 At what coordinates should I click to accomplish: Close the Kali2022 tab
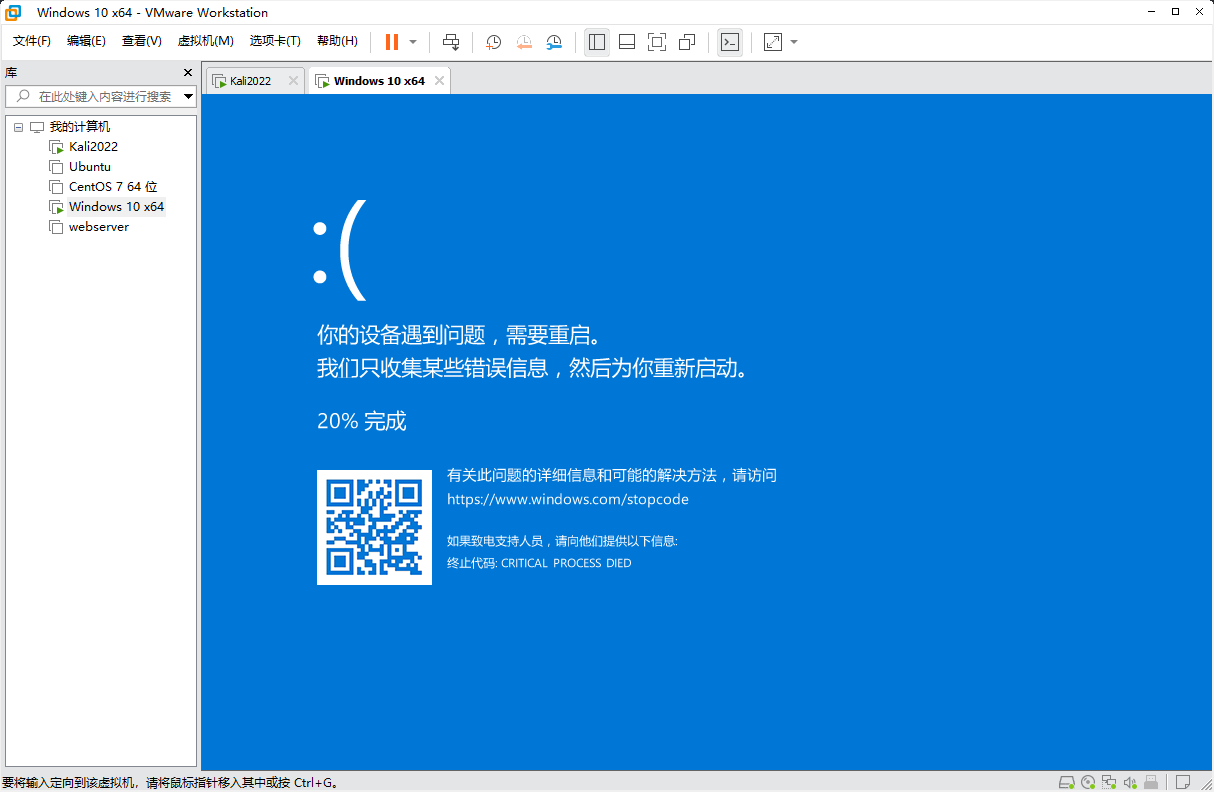pyautogui.click(x=293, y=81)
